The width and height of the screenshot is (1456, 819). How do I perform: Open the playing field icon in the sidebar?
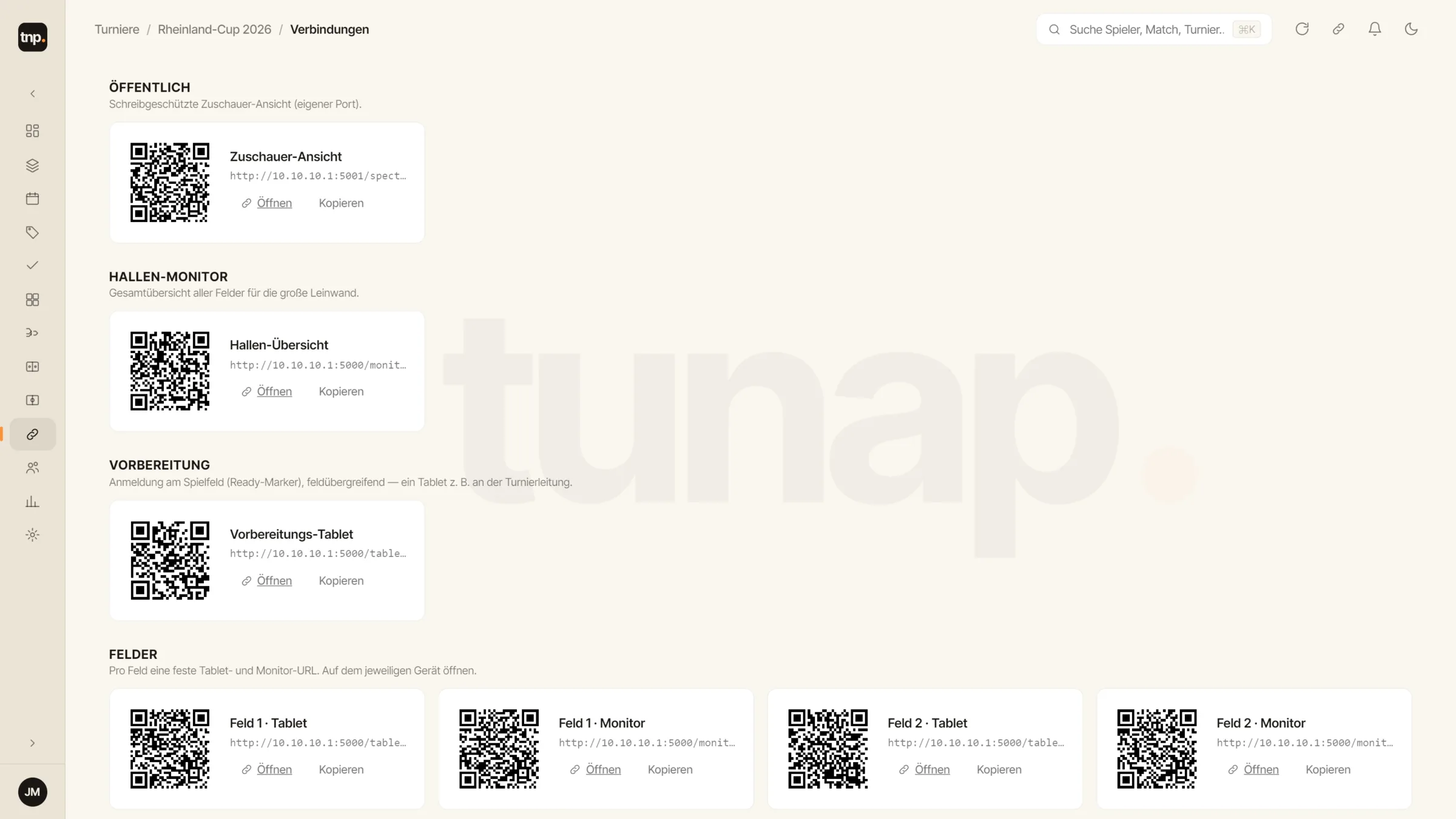click(33, 400)
